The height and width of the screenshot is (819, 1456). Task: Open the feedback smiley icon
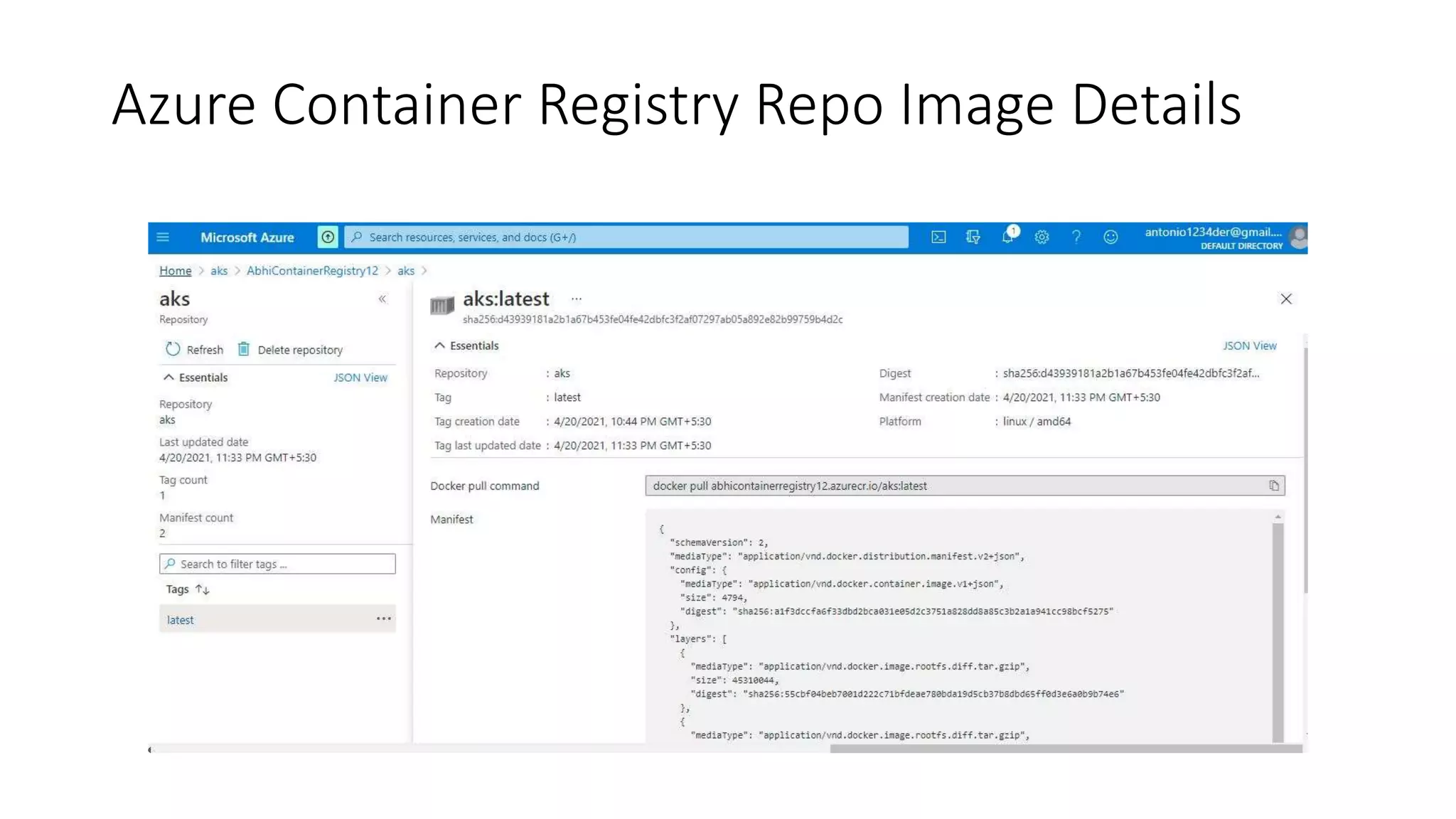point(1110,237)
